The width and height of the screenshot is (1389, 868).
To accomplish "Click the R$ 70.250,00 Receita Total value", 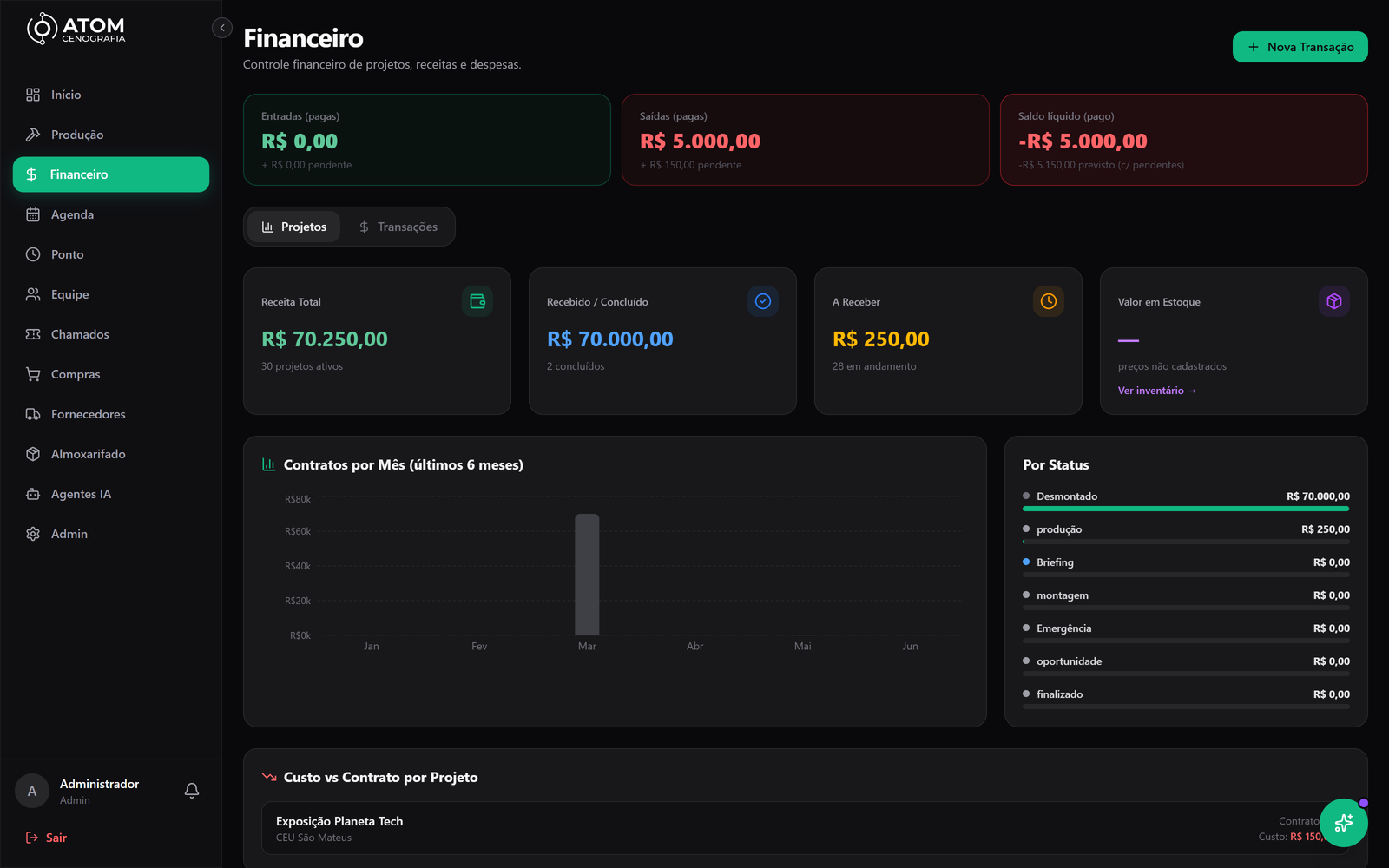I will tap(325, 339).
